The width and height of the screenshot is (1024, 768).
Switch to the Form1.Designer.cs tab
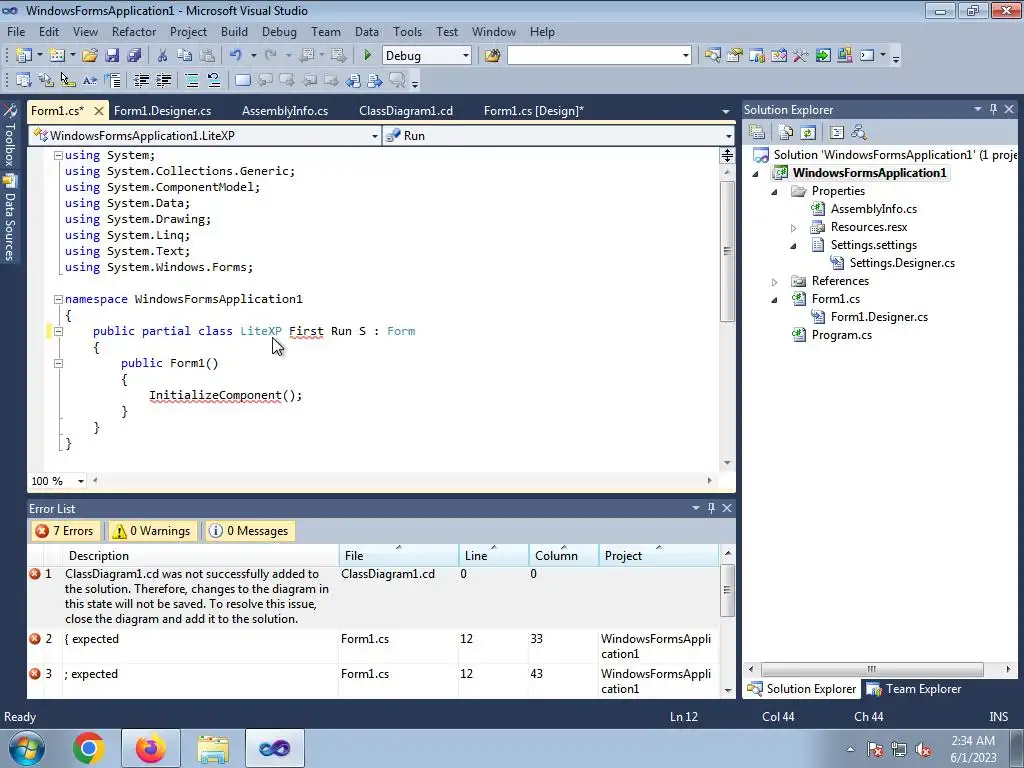(163, 110)
